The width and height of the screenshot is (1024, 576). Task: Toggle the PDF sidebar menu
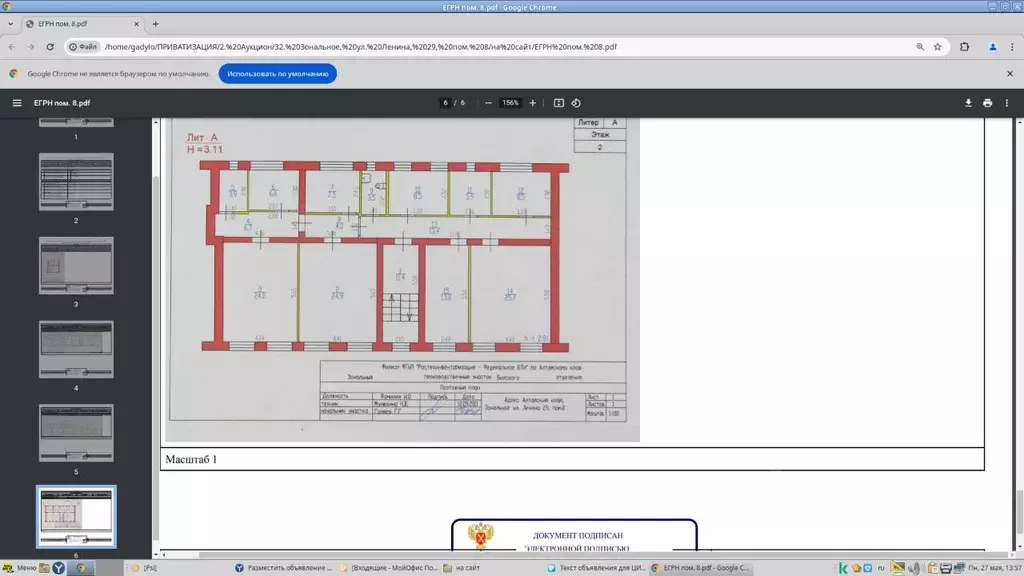pos(17,103)
